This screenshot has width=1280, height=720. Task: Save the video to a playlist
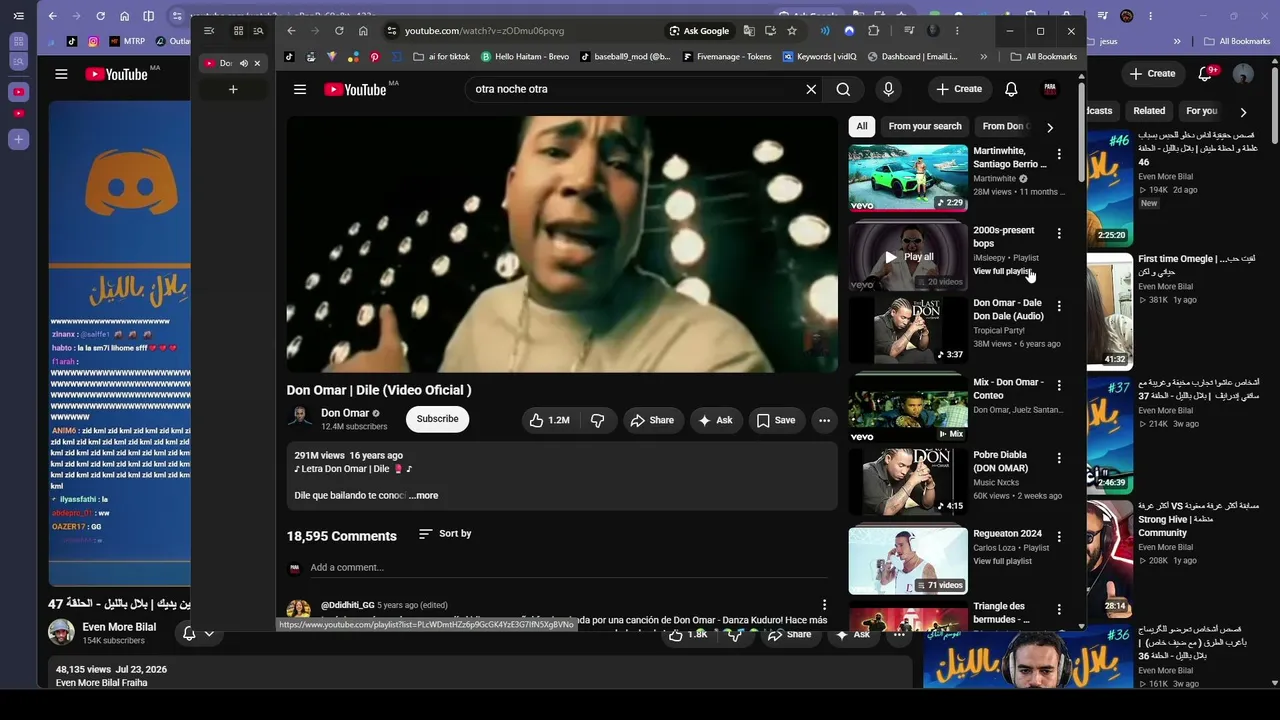[x=776, y=420]
